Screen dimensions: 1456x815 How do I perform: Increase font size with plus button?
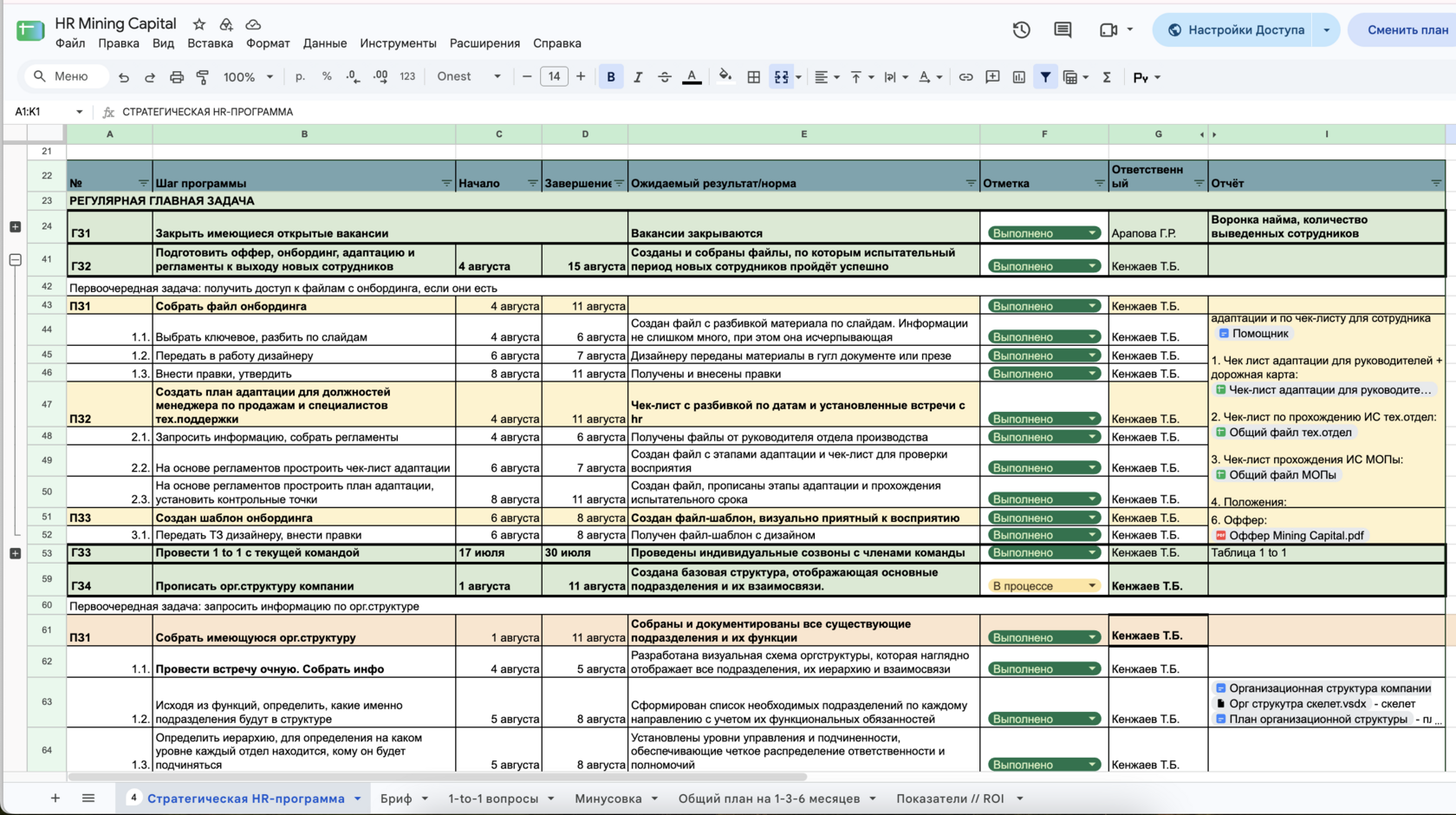(581, 77)
